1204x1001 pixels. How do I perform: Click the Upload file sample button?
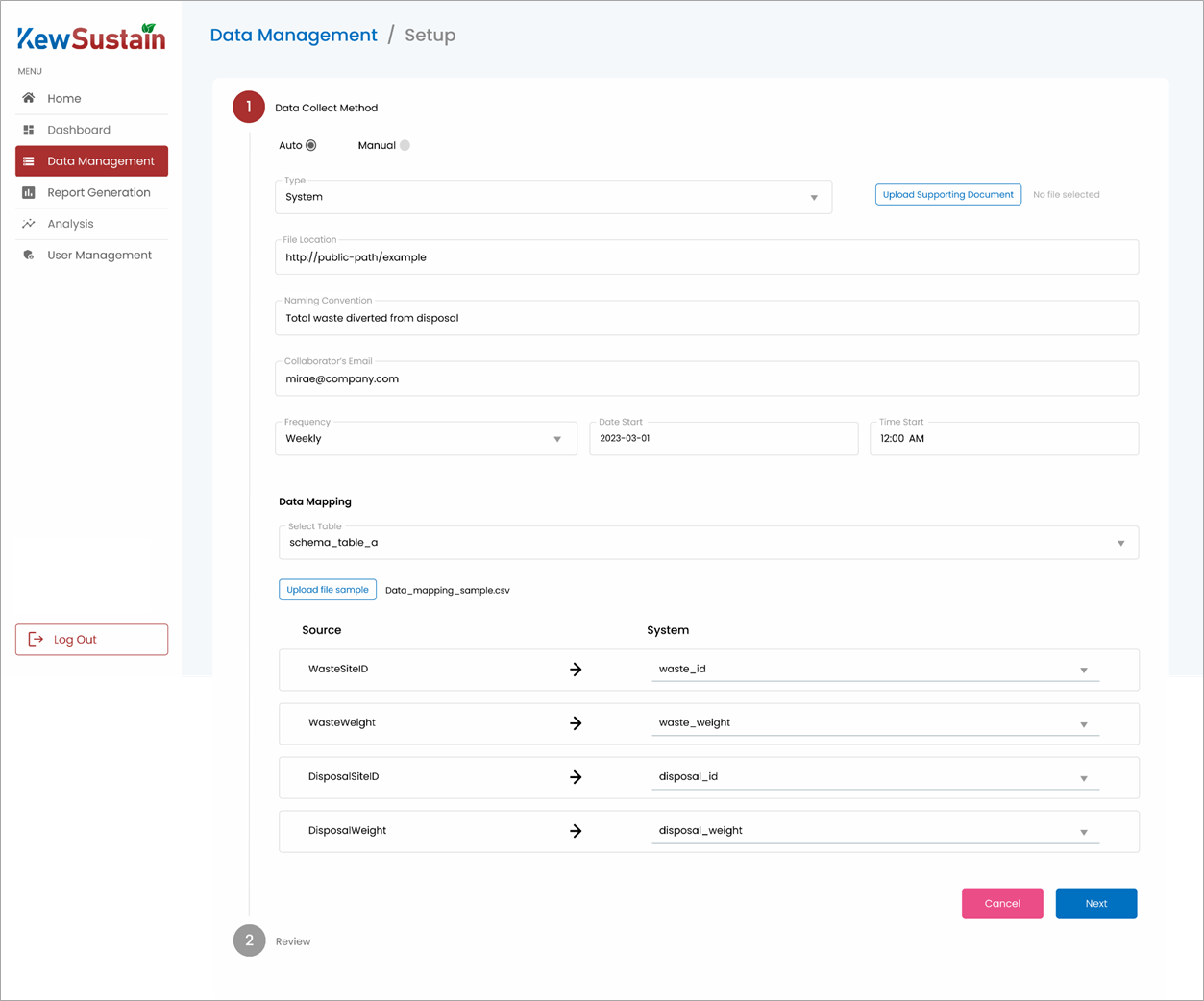(x=327, y=590)
